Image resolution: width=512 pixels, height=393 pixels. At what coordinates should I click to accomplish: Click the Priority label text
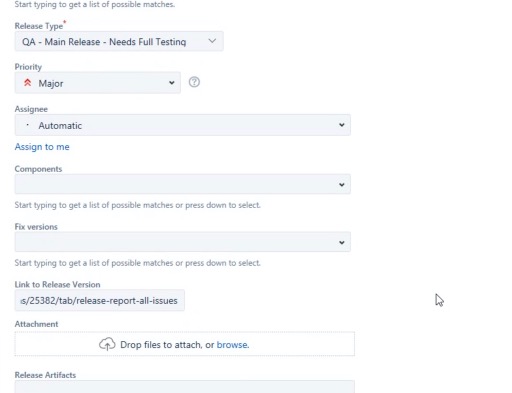[28, 67]
